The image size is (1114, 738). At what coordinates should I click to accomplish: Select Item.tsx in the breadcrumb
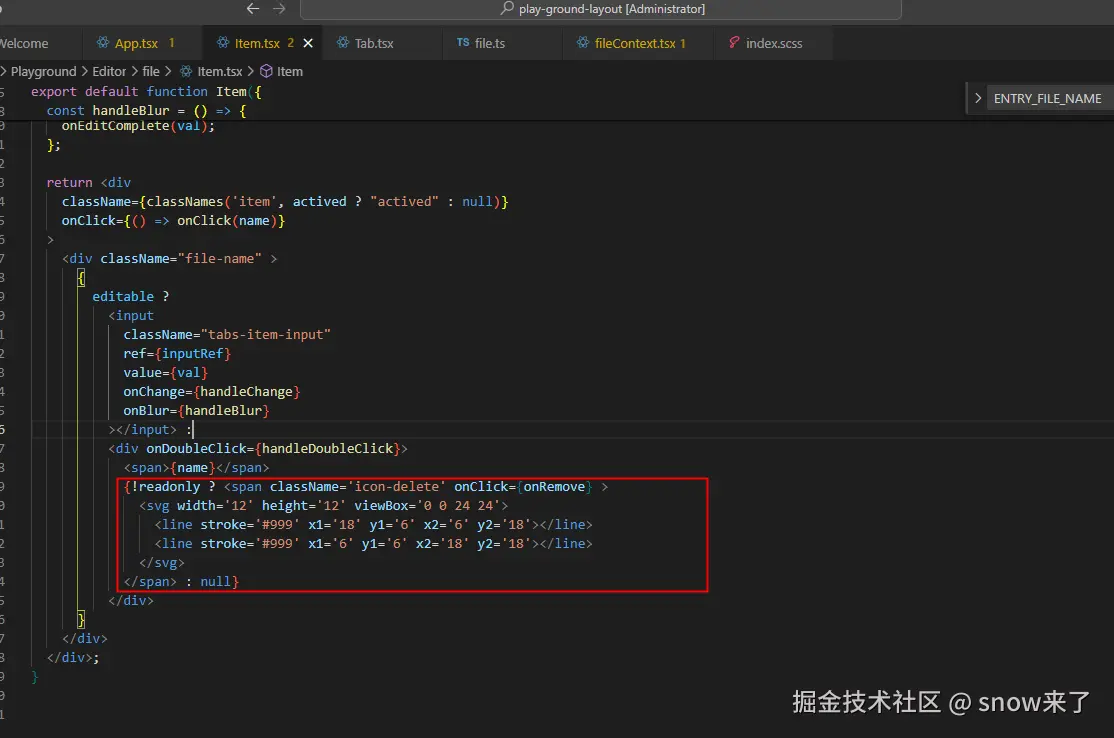[x=220, y=72]
